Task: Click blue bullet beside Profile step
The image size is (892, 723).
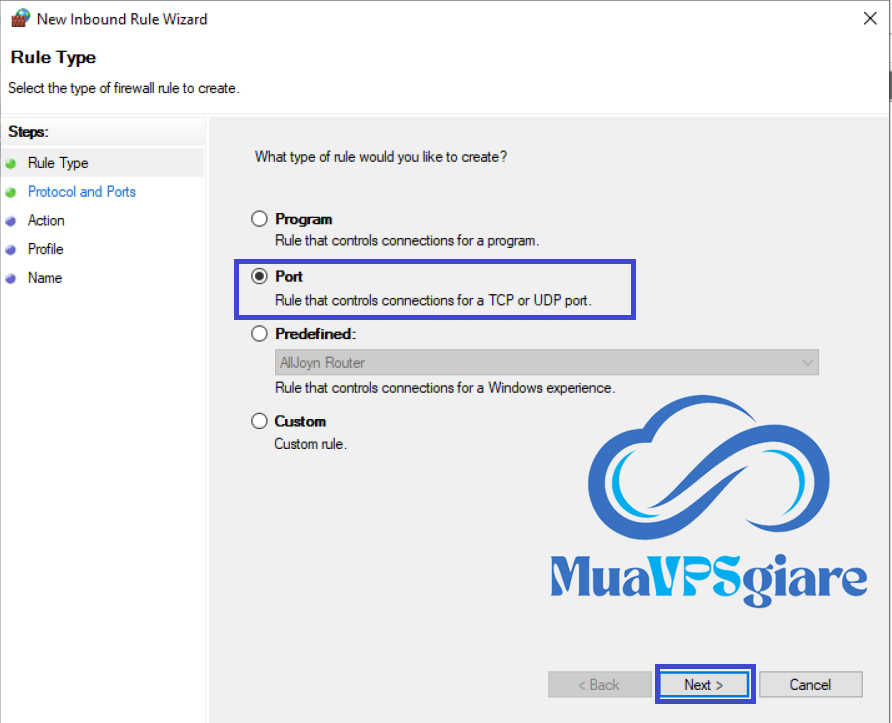Action: pyautogui.click(x=11, y=250)
